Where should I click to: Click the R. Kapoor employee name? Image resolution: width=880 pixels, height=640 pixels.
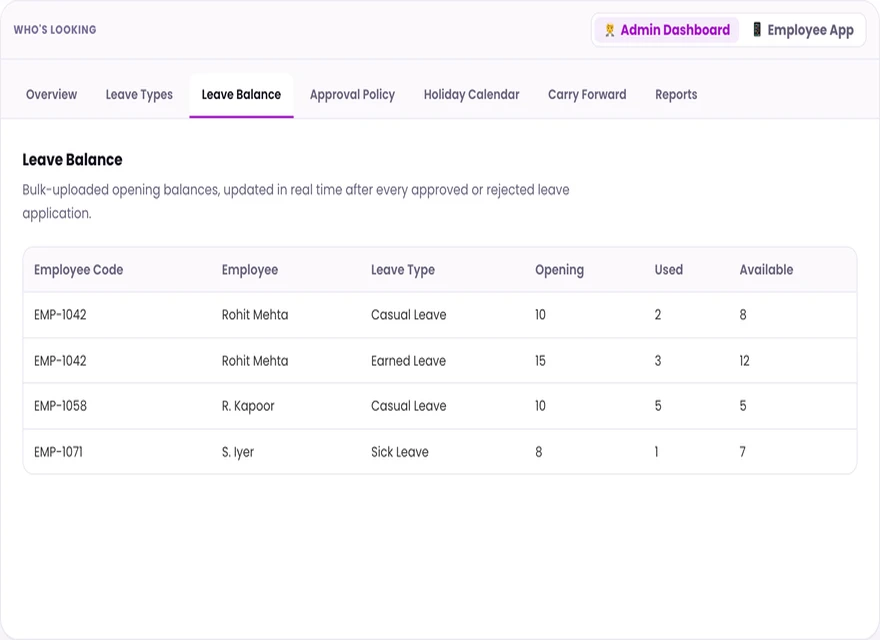point(248,406)
